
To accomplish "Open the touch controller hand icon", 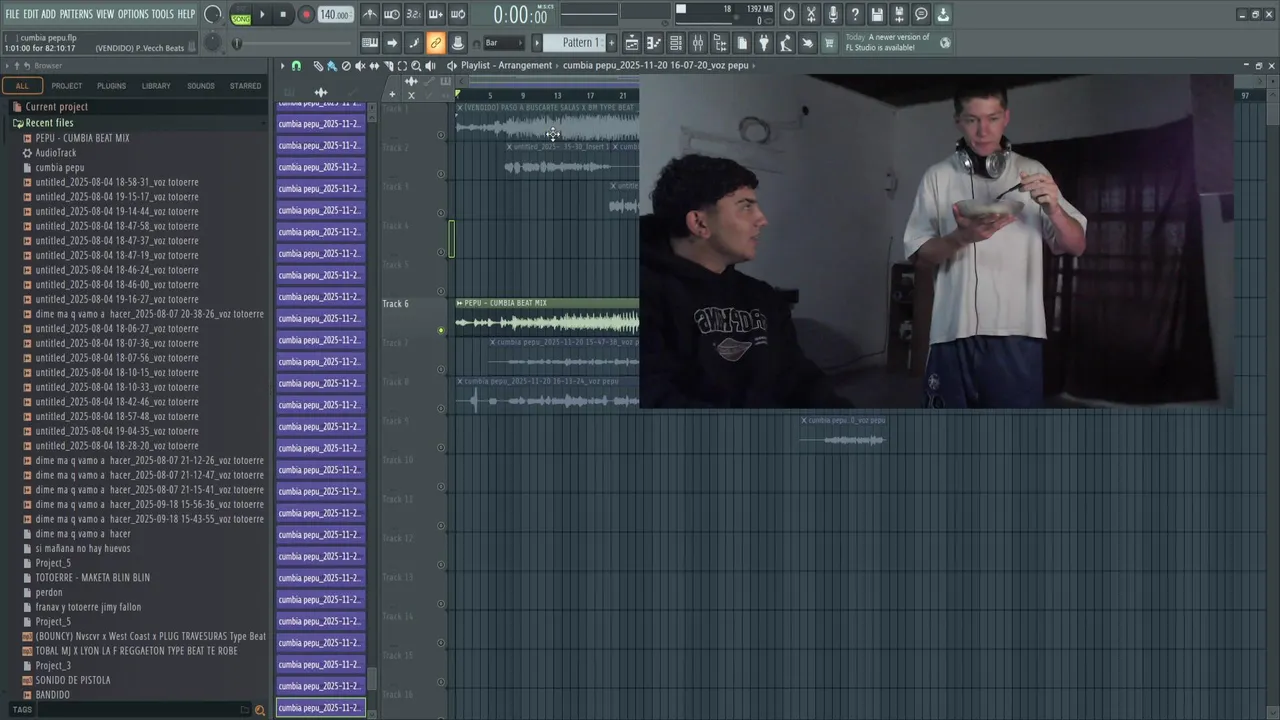I will (808, 43).
